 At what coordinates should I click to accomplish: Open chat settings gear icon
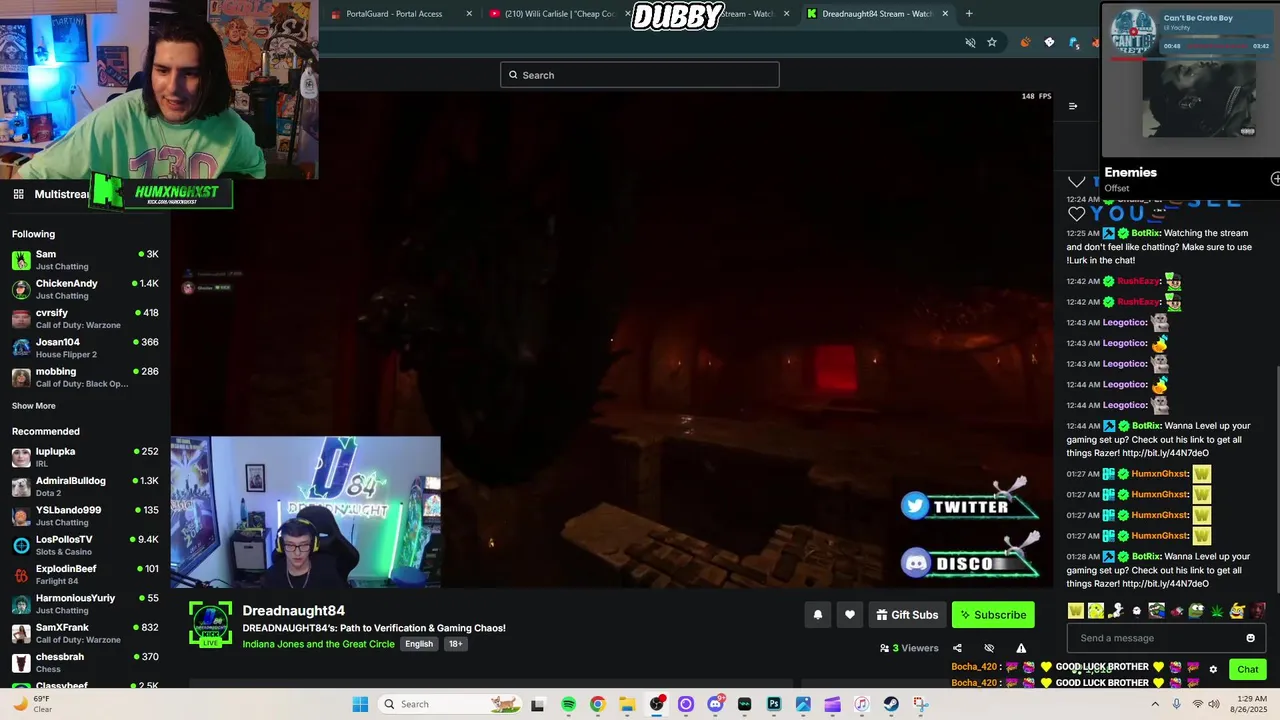click(1213, 670)
